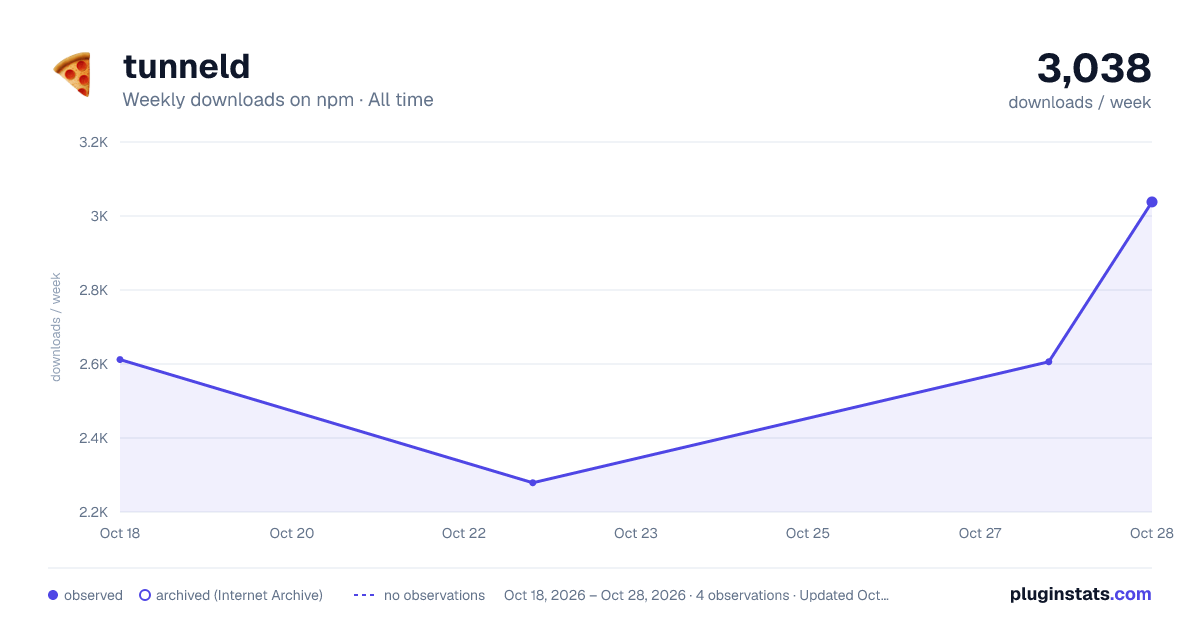Click the 2.6K y-axis label
The image size is (1200, 630).
click(93, 364)
